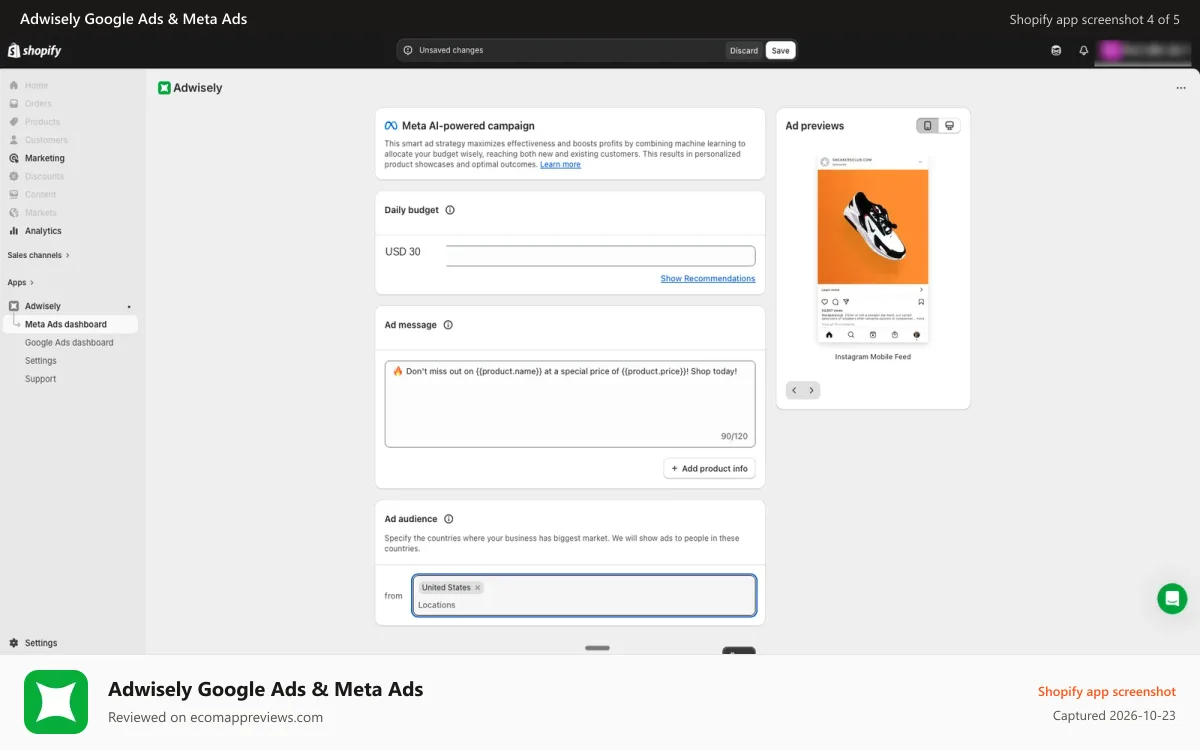Viewport: 1200px width, 750px height.
Task: Open Adwisely Settings submenu item
Action: [x=41, y=361]
